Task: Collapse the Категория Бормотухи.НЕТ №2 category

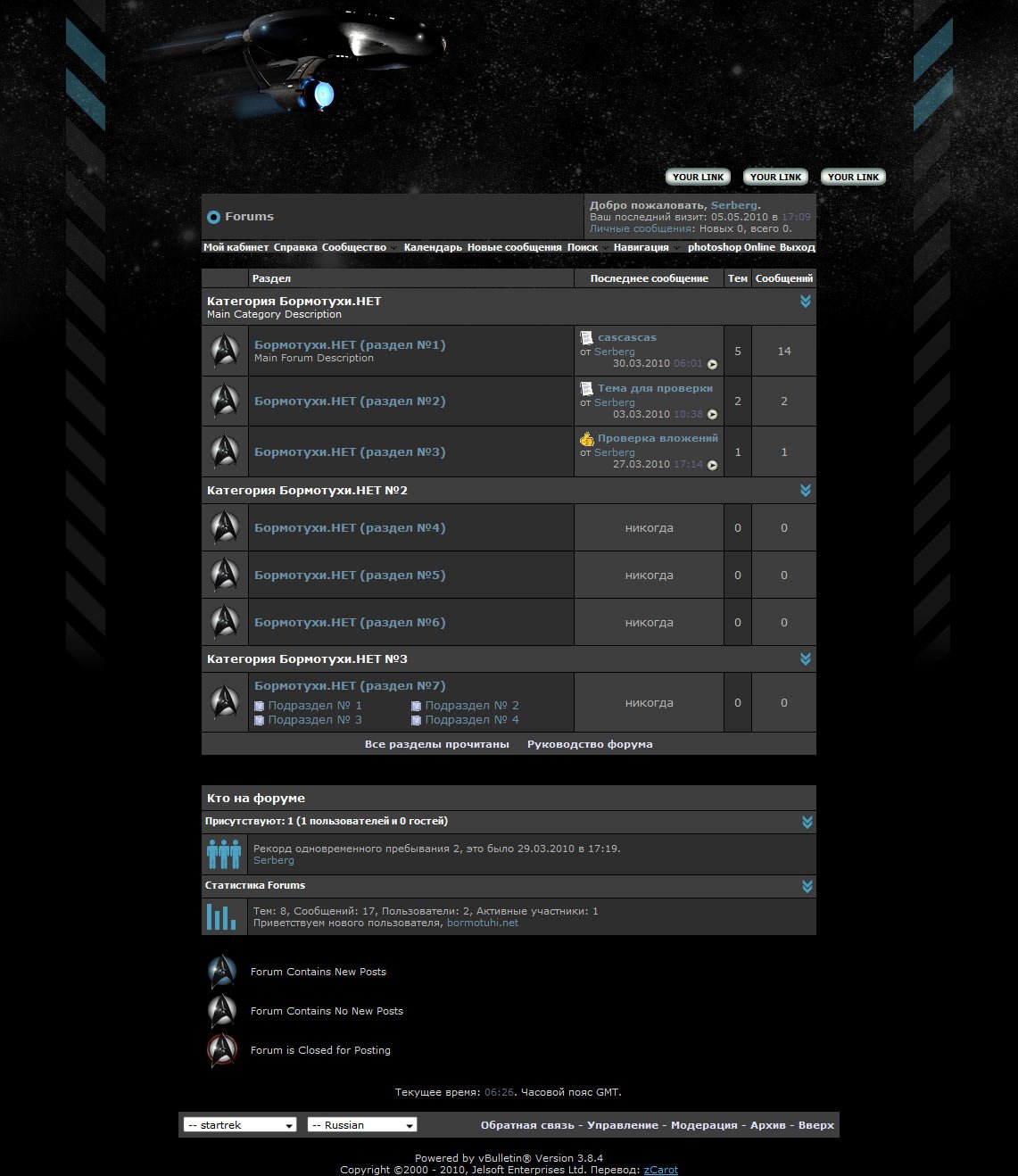Action: coord(806,491)
